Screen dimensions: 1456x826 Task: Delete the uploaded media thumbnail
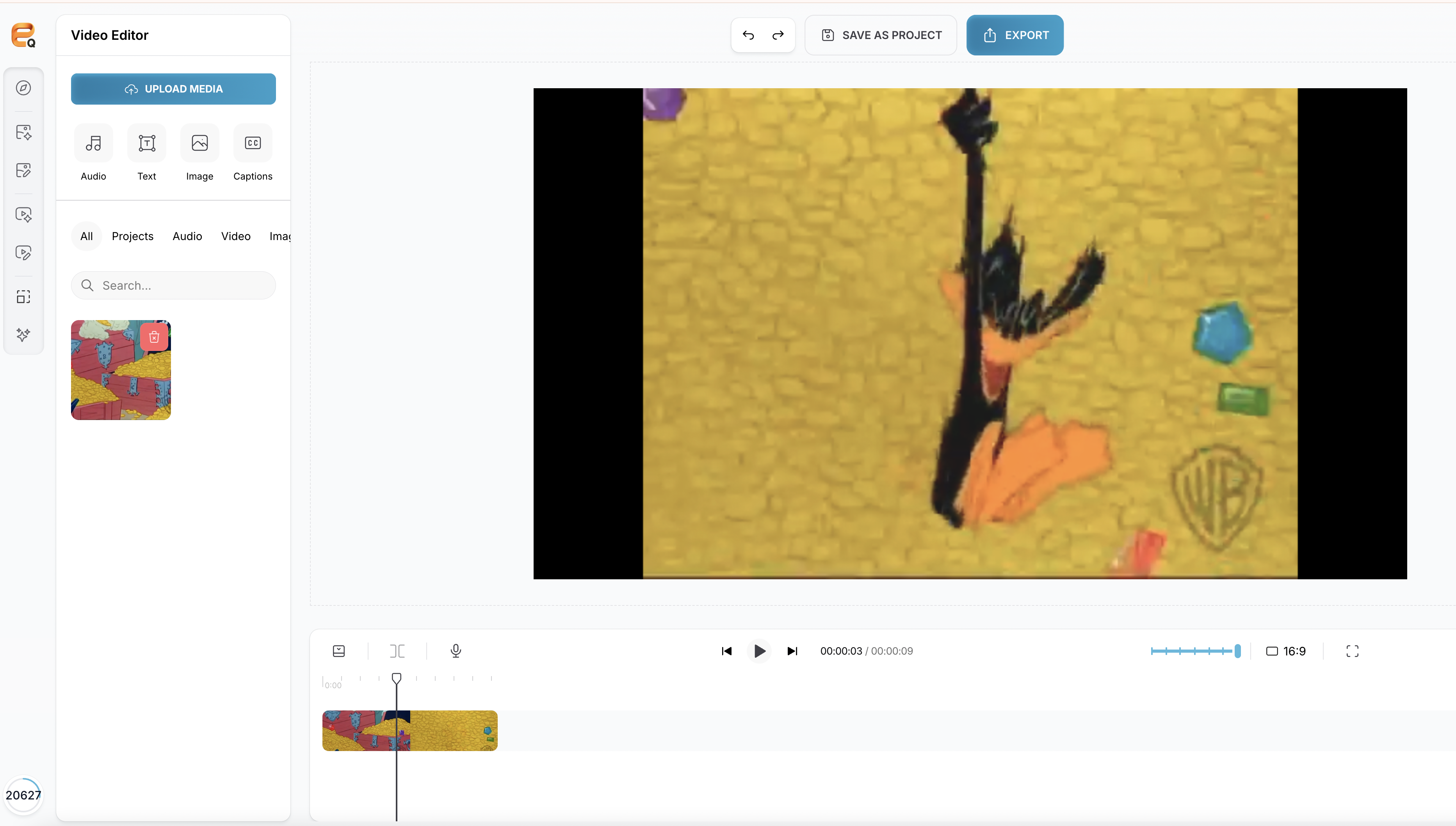[x=154, y=338]
